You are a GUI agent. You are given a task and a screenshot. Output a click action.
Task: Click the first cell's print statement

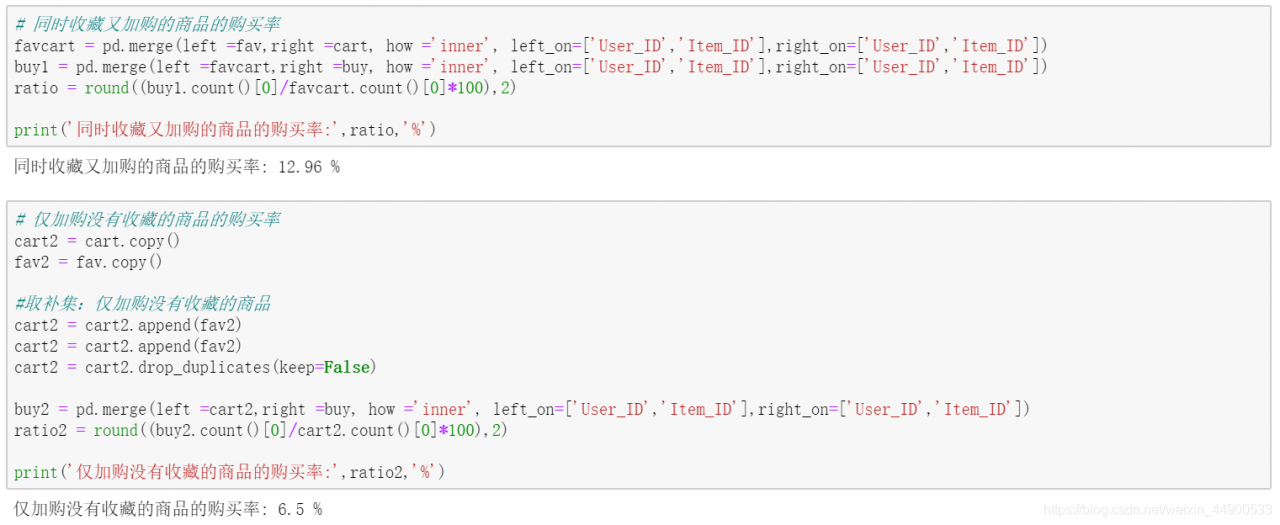(225, 130)
